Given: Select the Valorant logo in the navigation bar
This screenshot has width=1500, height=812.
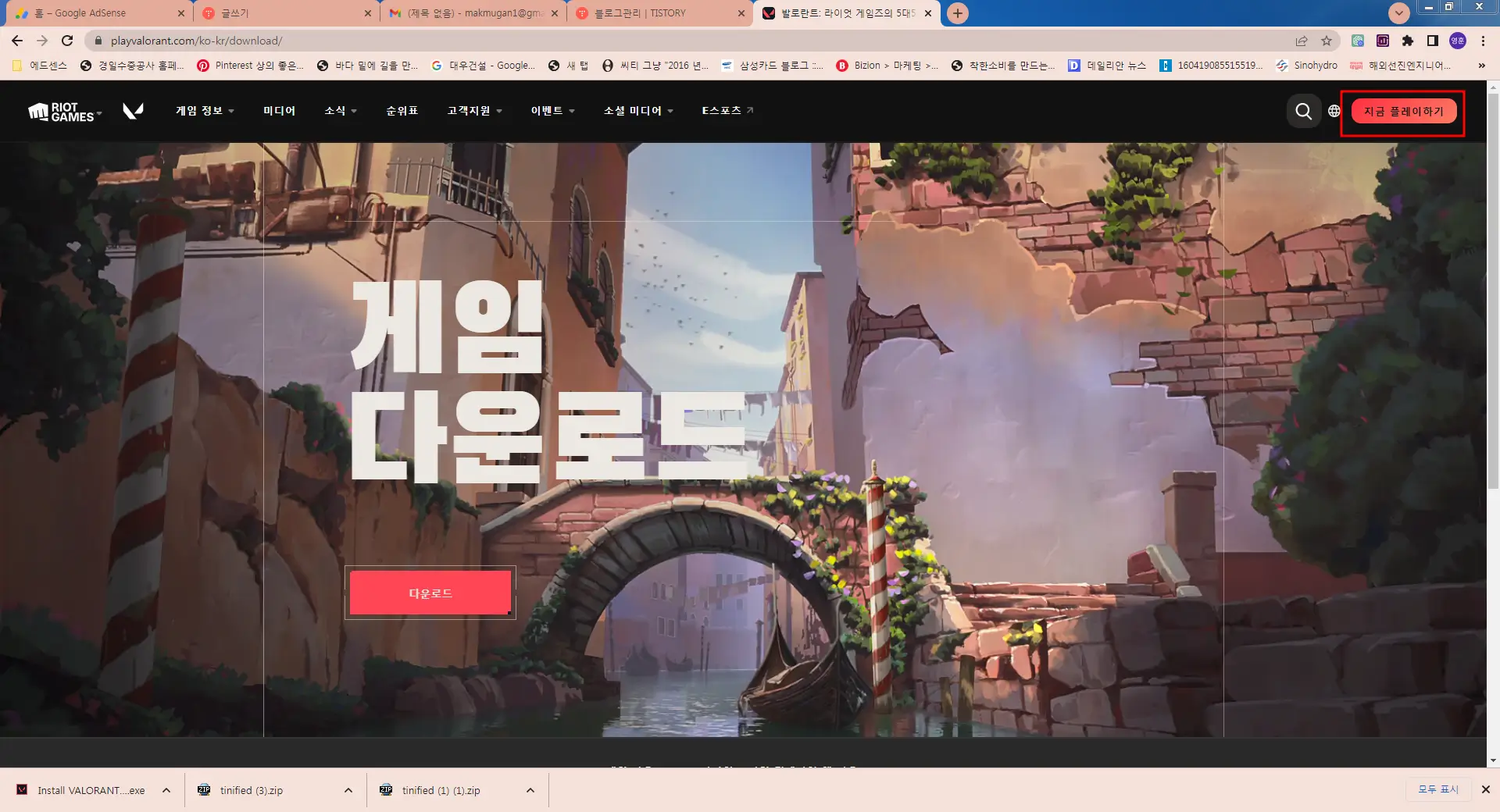Looking at the screenshot, I should click(133, 110).
